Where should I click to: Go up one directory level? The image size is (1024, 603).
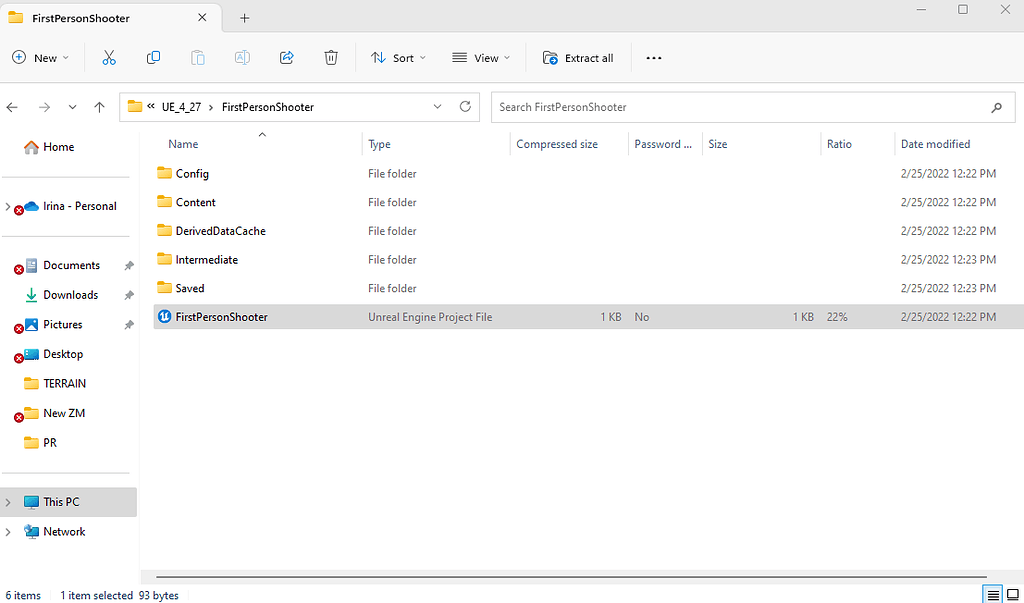(99, 107)
